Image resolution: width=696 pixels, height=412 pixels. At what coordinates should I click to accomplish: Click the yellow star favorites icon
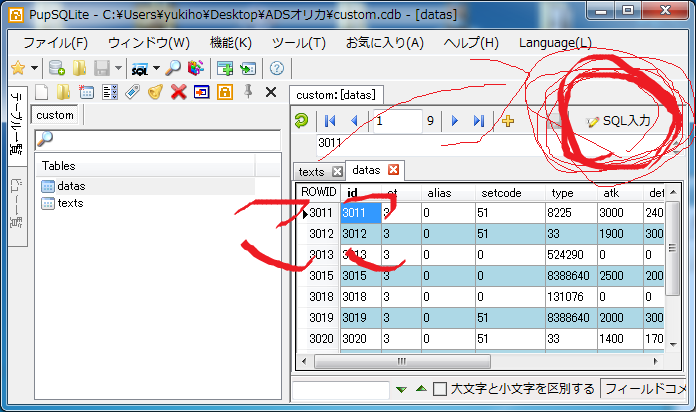18,68
